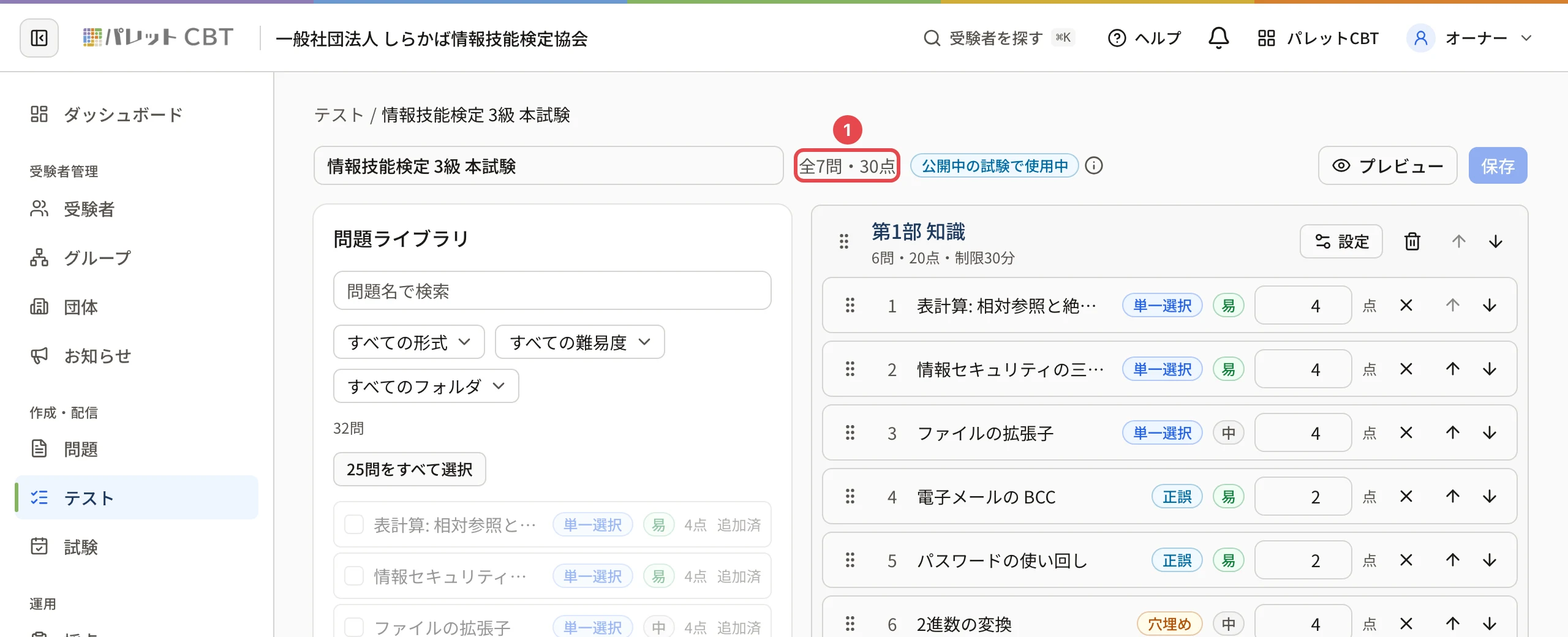
Task: Tick the checkbox for library item 表計算: 相対参照と…
Action: pos(354,524)
